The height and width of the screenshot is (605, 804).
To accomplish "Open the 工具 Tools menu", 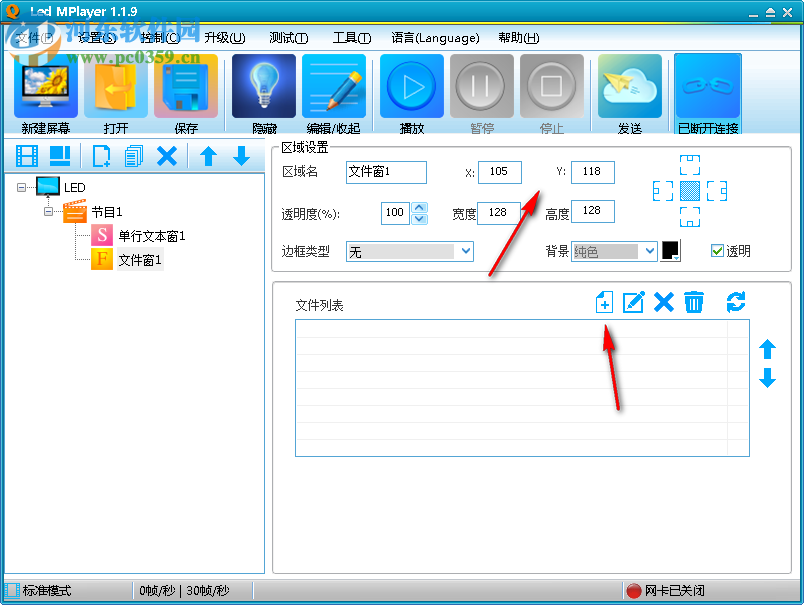I will tap(350, 38).
